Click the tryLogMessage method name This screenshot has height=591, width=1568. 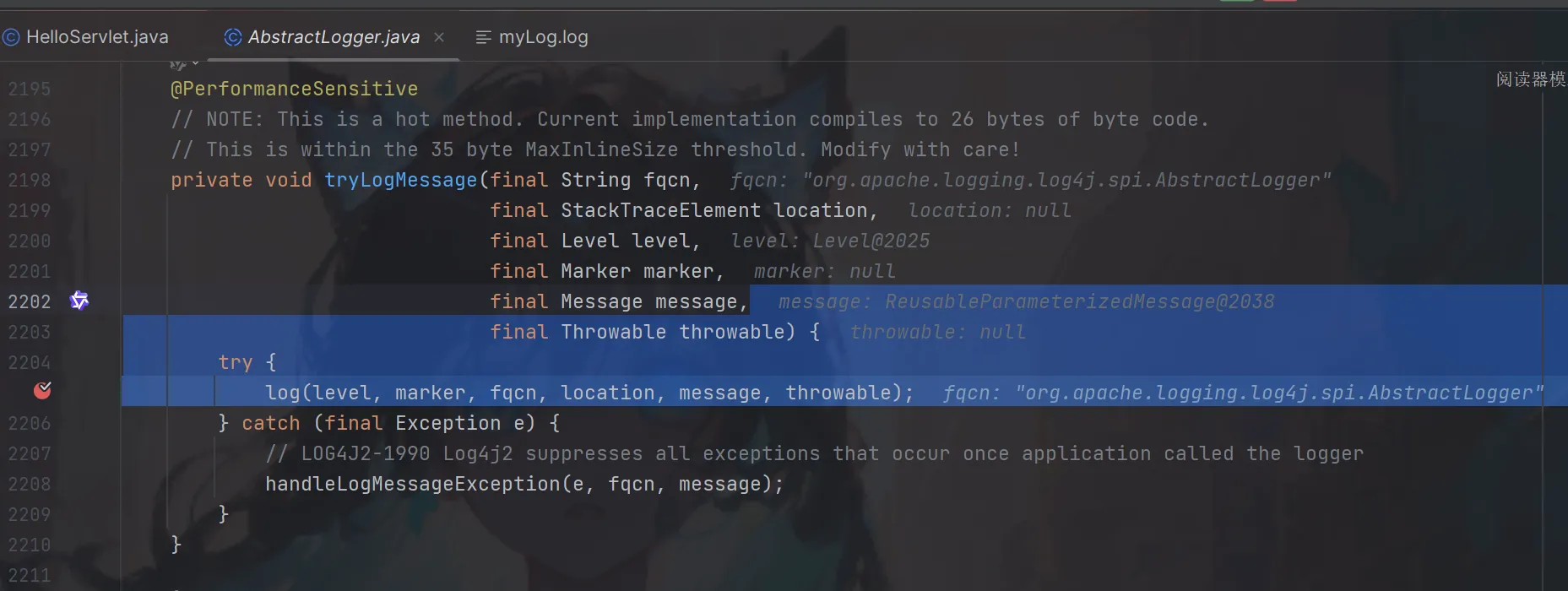pyautogui.click(x=401, y=180)
